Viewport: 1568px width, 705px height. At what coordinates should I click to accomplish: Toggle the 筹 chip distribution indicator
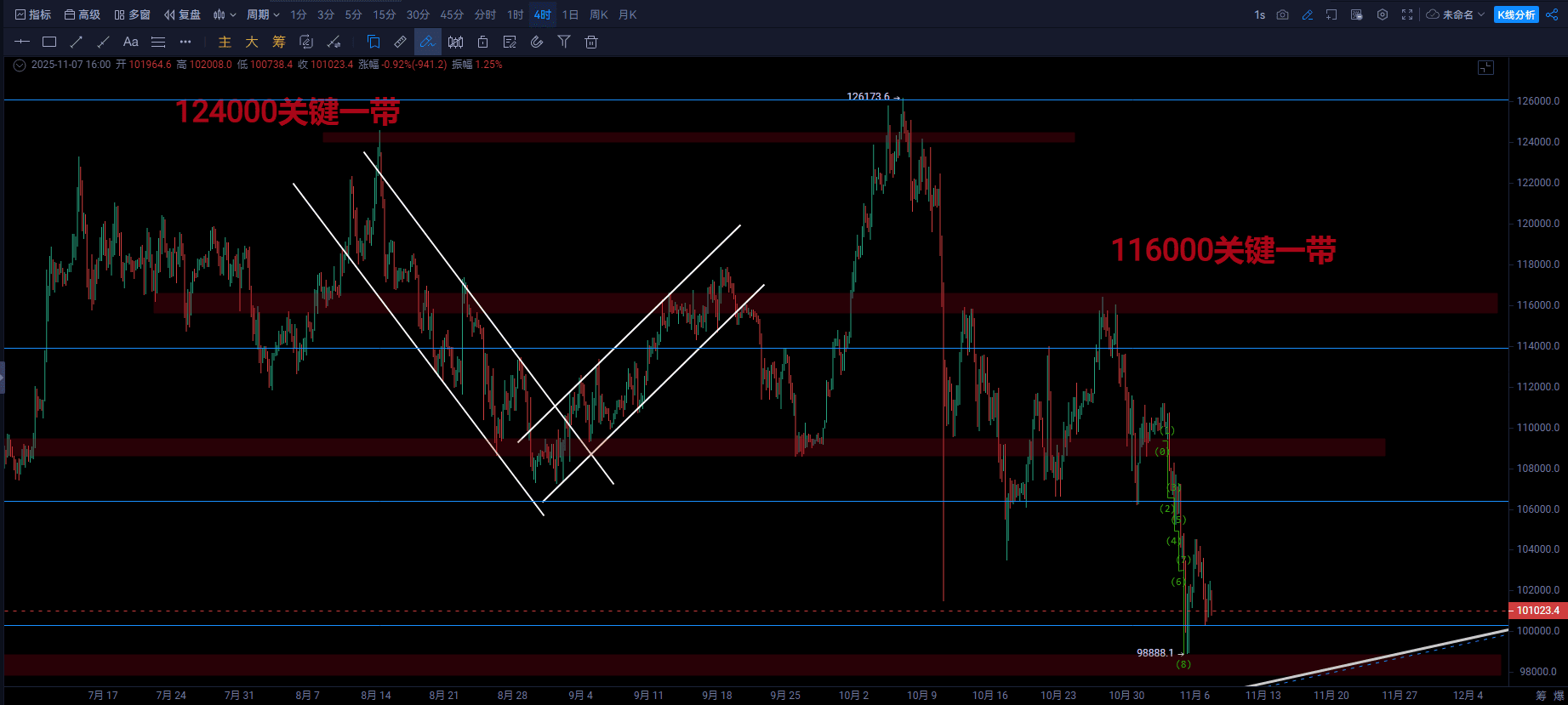tap(279, 42)
